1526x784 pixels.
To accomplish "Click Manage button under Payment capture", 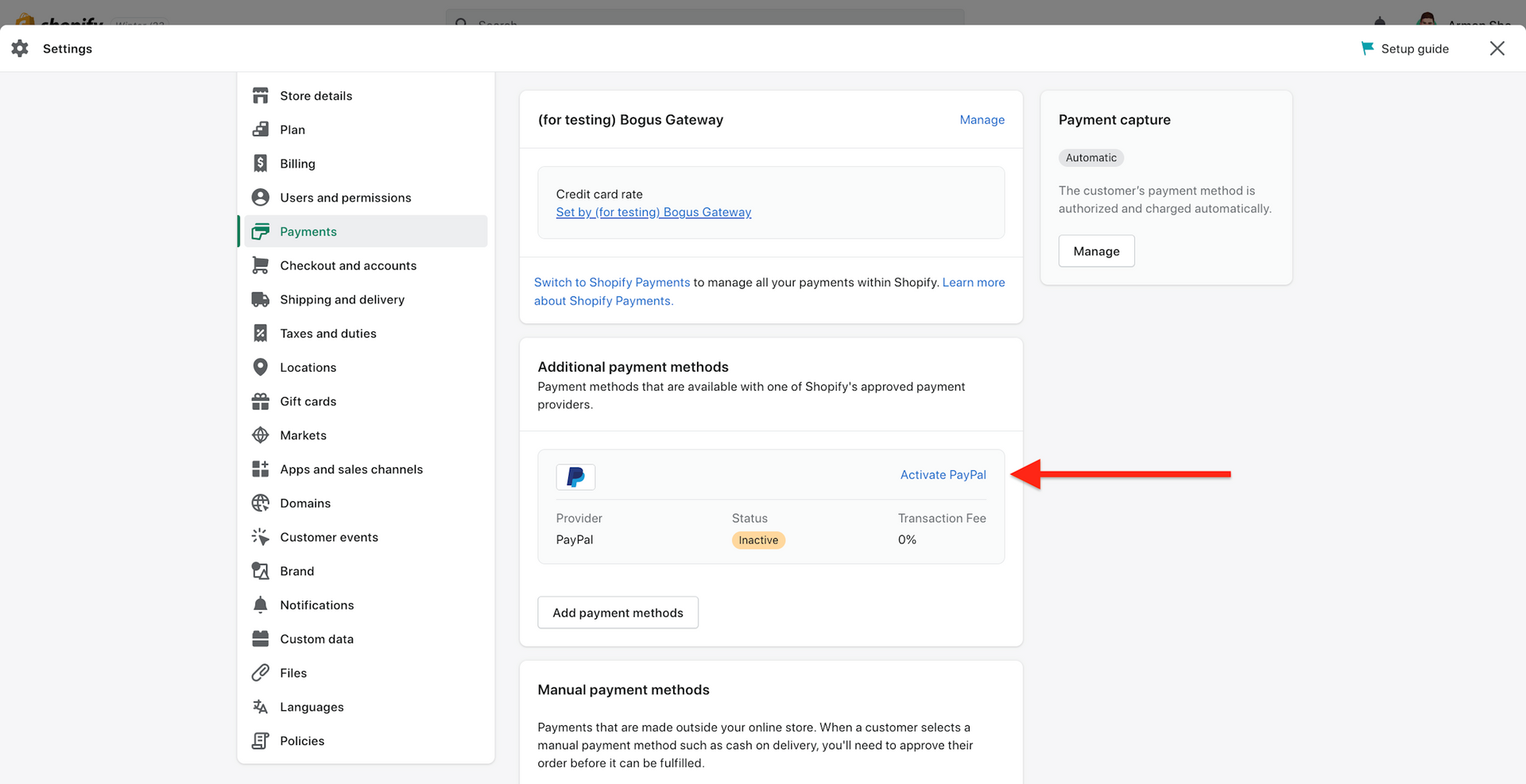I will [x=1096, y=251].
